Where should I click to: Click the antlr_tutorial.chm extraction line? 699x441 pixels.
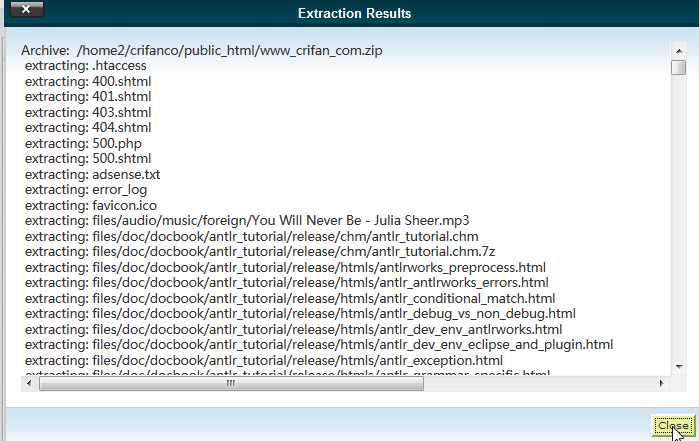pos(251,236)
